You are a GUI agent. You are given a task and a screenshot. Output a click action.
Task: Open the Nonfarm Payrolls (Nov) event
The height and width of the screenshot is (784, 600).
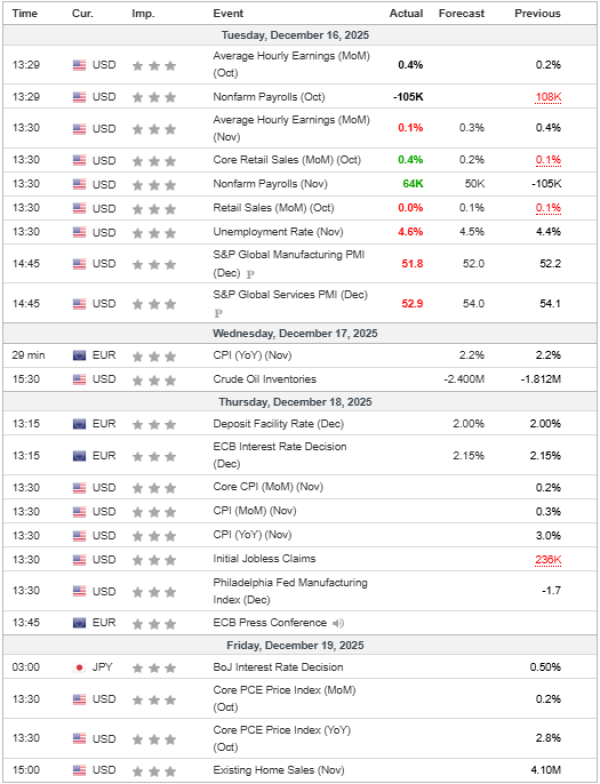click(269, 184)
